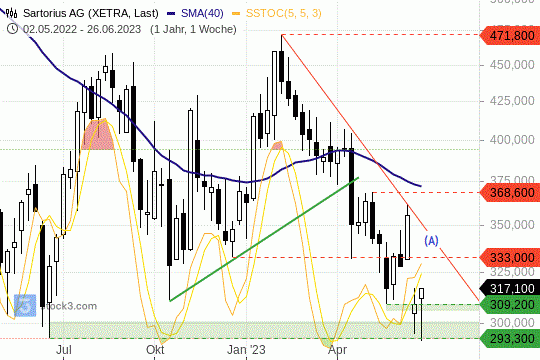
Task: Click the blue (A) wave annotation
Action: (x=431, y=241)
